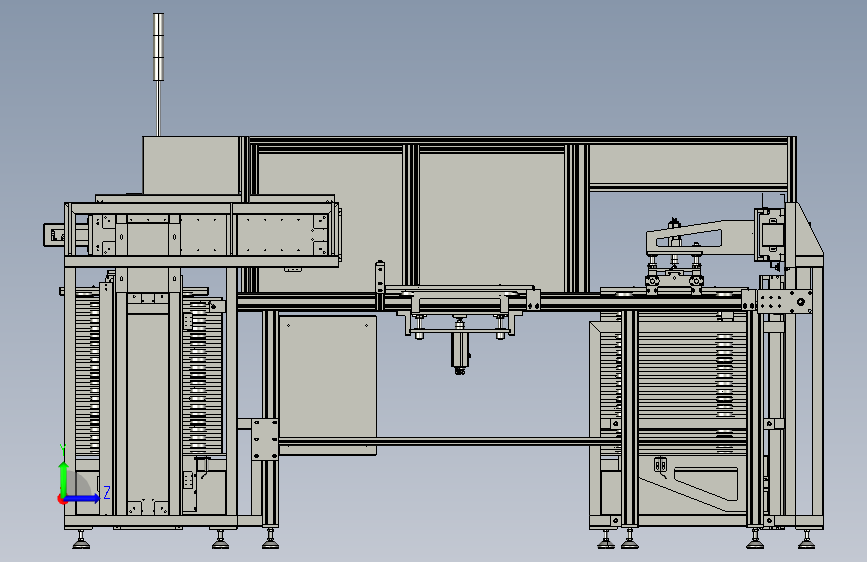Select the top-right frame cover panel

pyautogui.click(x=688, y=165)
